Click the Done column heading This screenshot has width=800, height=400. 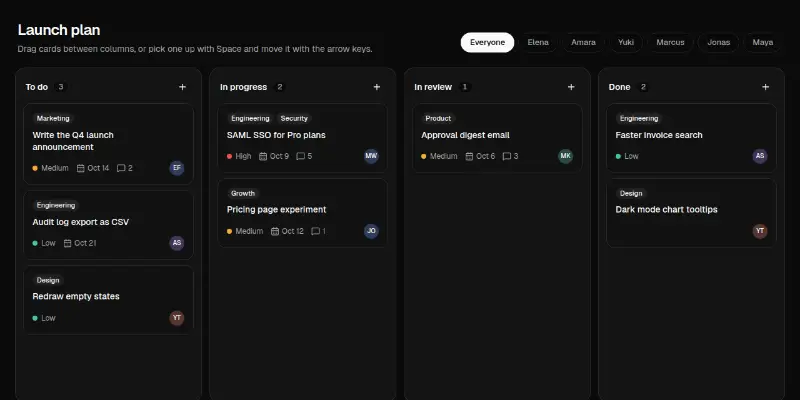pyautogui.click(x=619, y=87)
